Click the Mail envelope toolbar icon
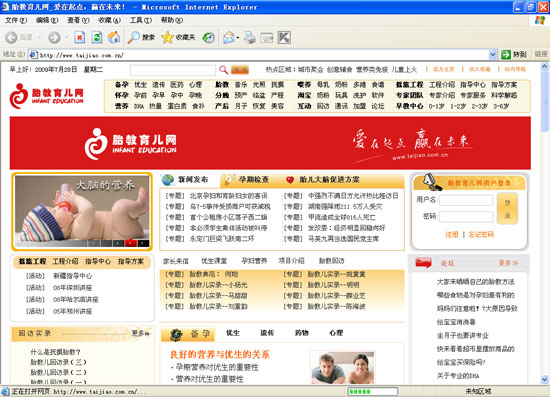550x397 pixels. [x=229, y=37]
